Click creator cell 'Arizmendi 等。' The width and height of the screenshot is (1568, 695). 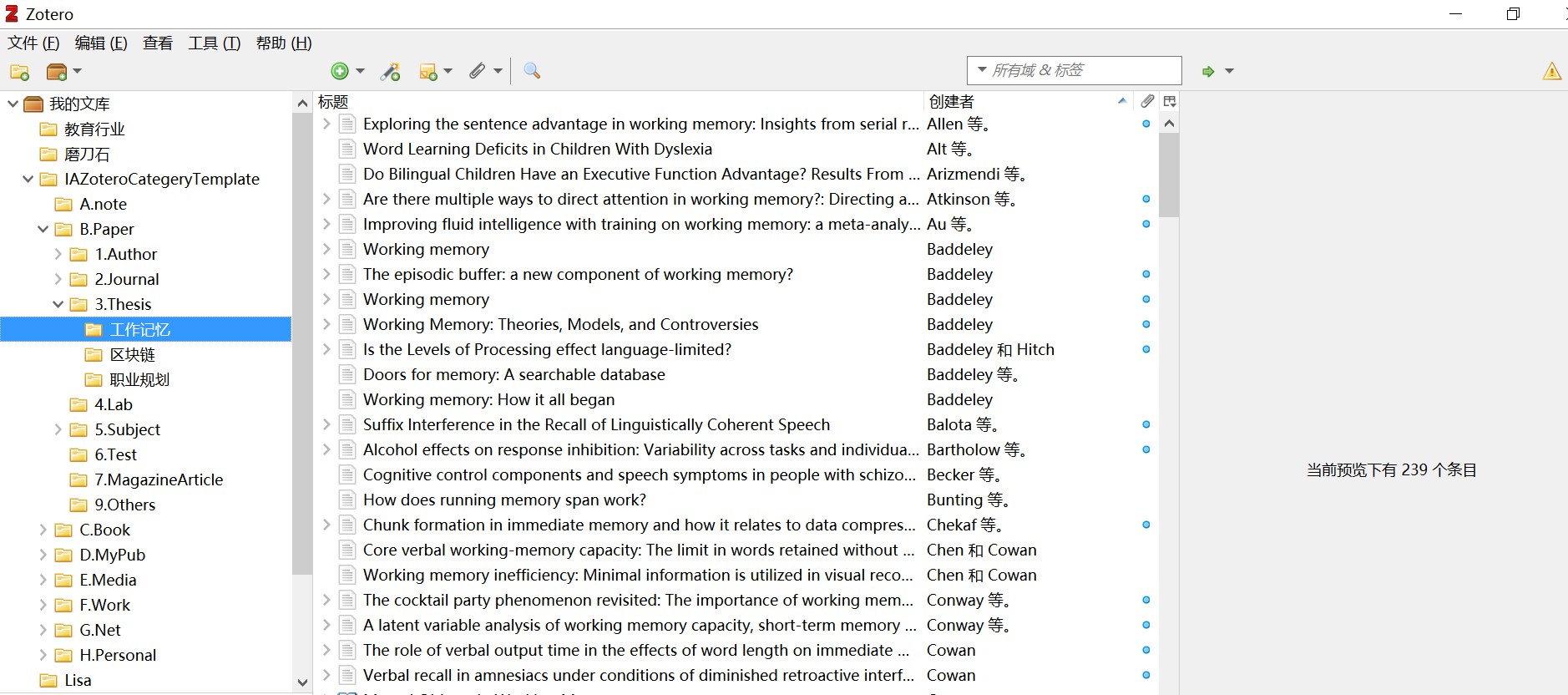pyautogui.click(x=976, y=174)
